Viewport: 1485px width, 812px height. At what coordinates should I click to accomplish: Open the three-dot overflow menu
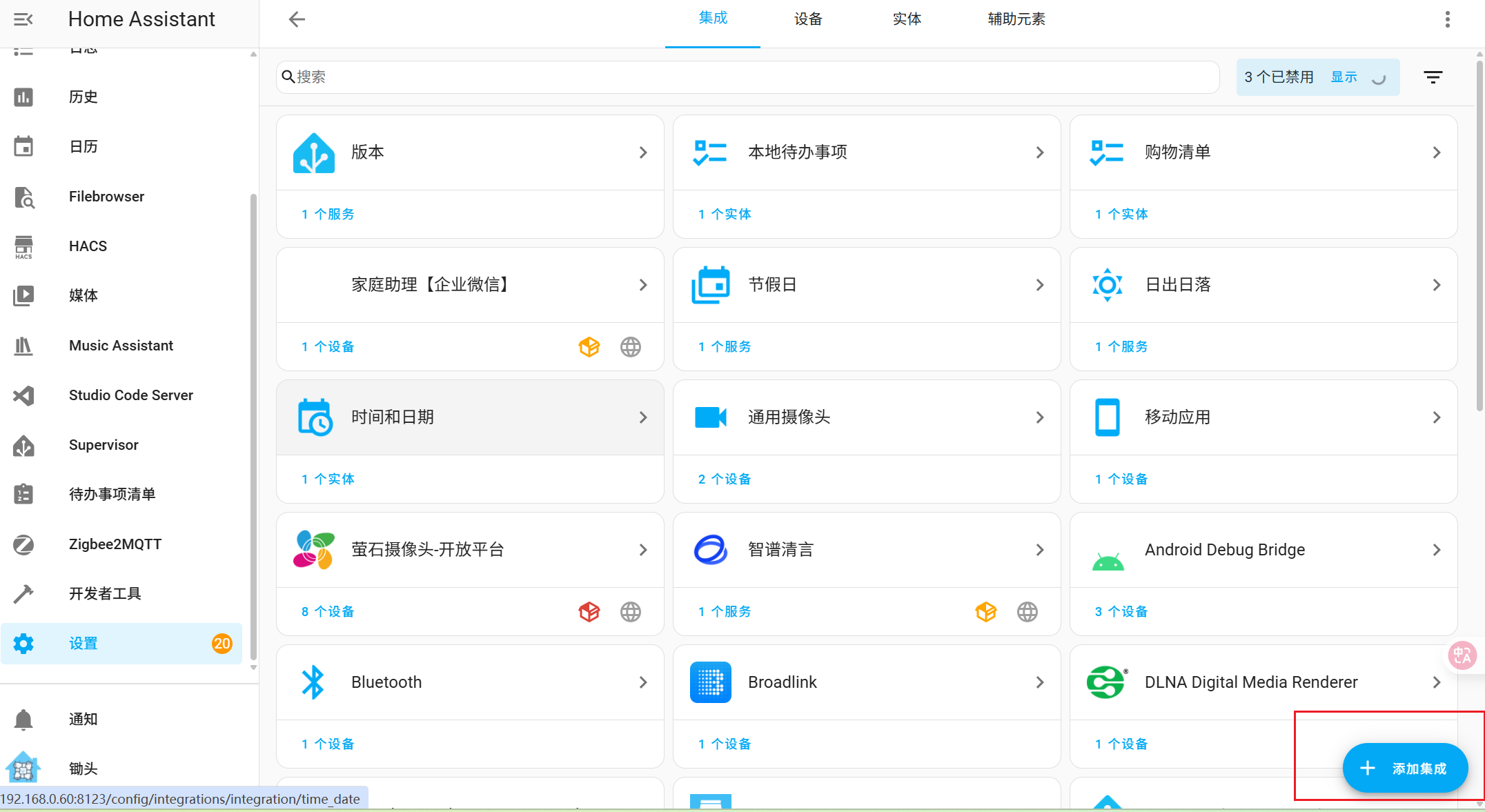pos(1448,19)
